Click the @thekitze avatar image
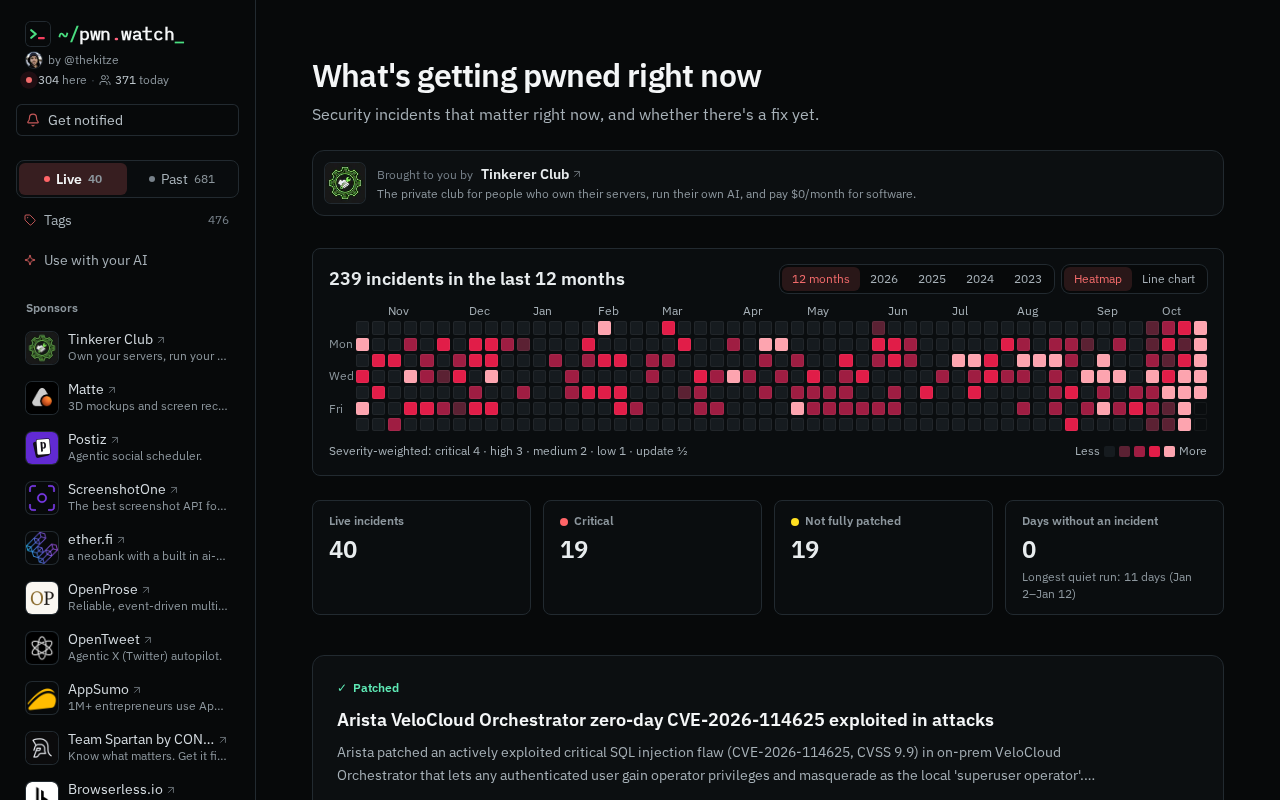 [34, 60]
